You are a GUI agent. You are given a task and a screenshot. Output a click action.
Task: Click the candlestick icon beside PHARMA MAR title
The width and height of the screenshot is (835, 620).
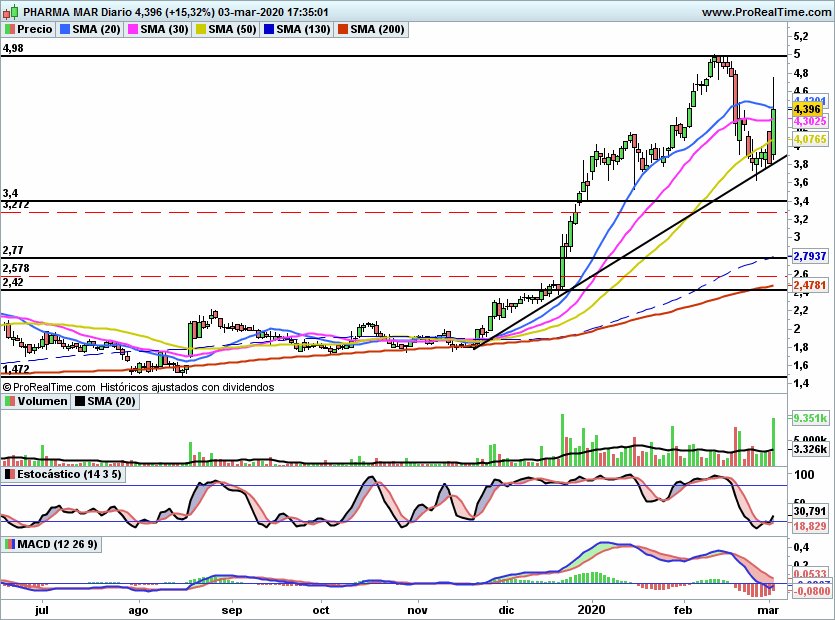click(10, 11)
